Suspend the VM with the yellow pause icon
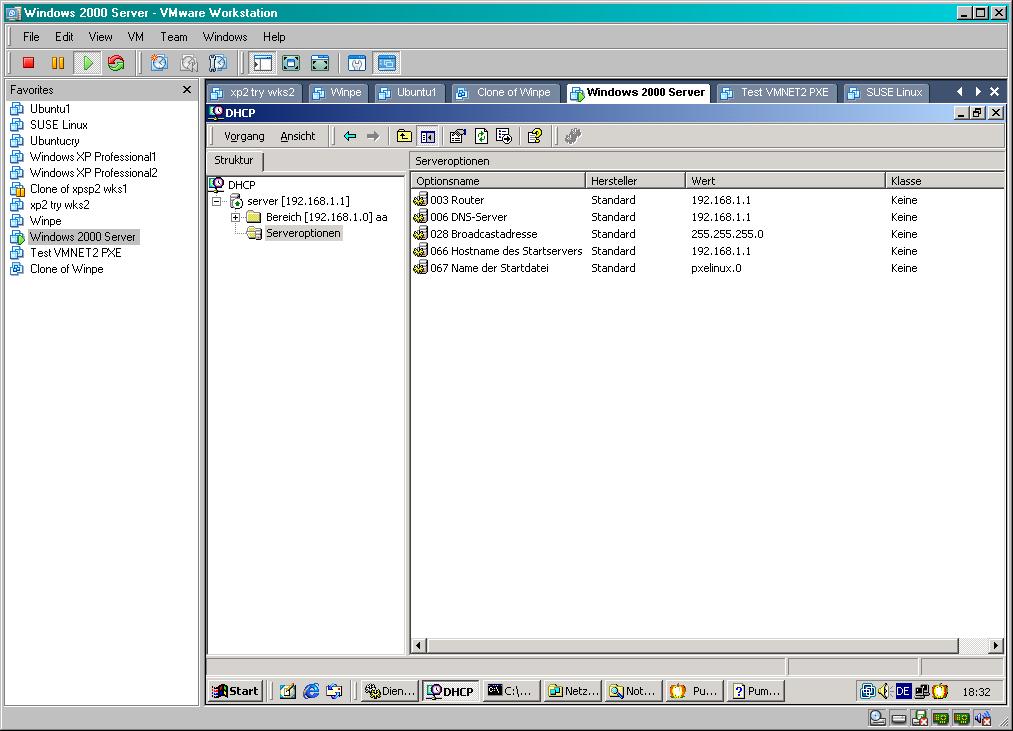Image resolution: width=1013 pixels, height=731 pixels. (57, 63)
